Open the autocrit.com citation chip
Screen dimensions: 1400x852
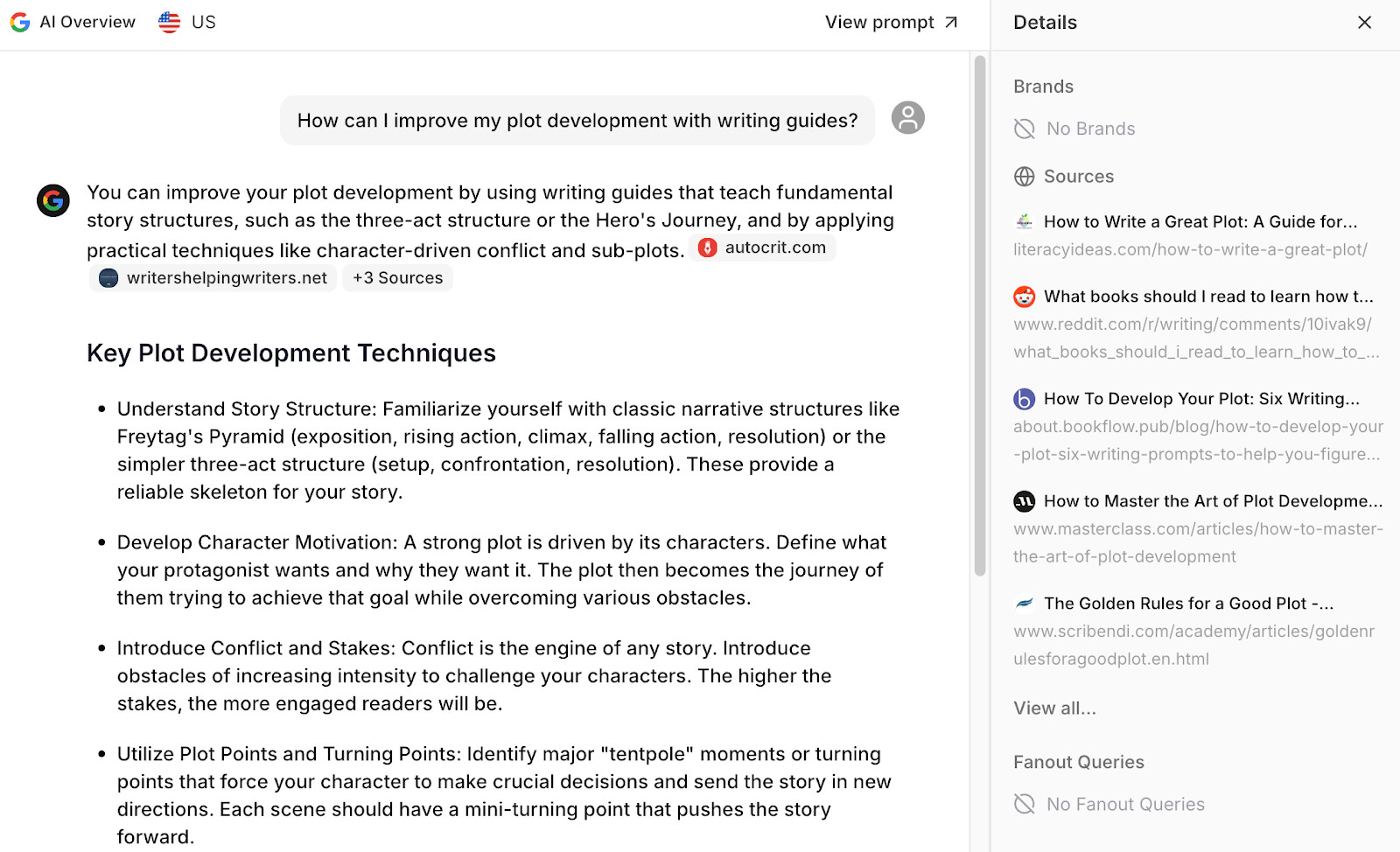click(763, 248)
